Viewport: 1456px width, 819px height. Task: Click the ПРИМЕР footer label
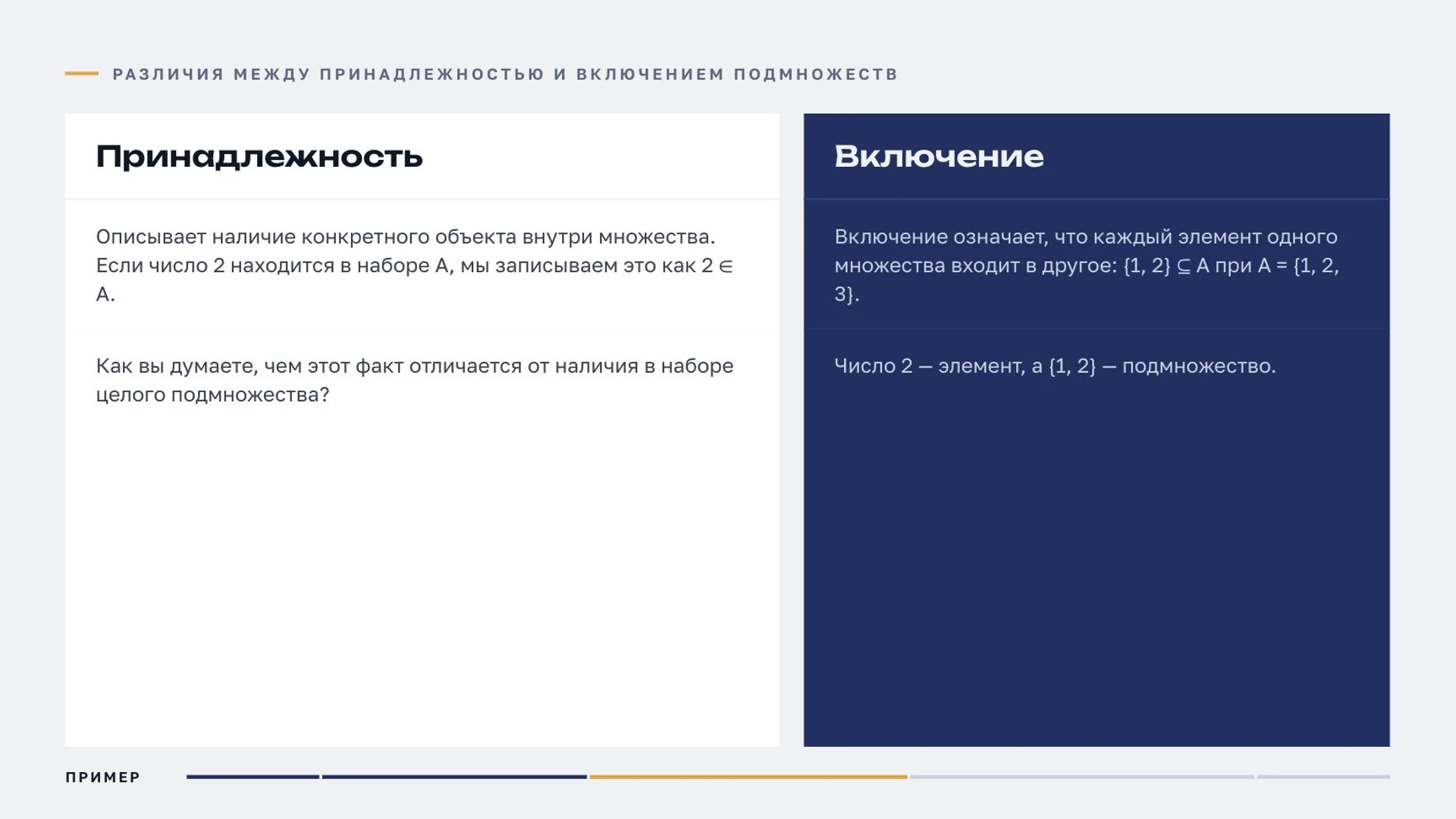point(103,777)
